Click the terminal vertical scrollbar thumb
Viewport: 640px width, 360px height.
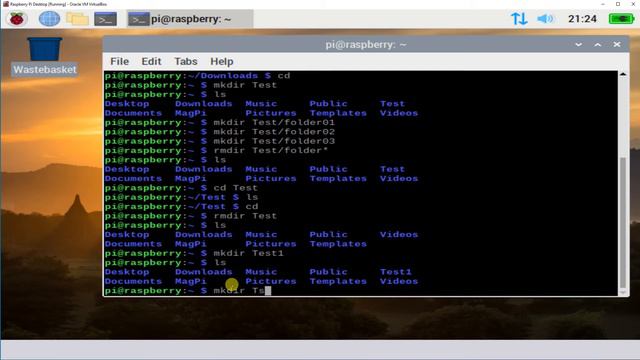(623, 222)
